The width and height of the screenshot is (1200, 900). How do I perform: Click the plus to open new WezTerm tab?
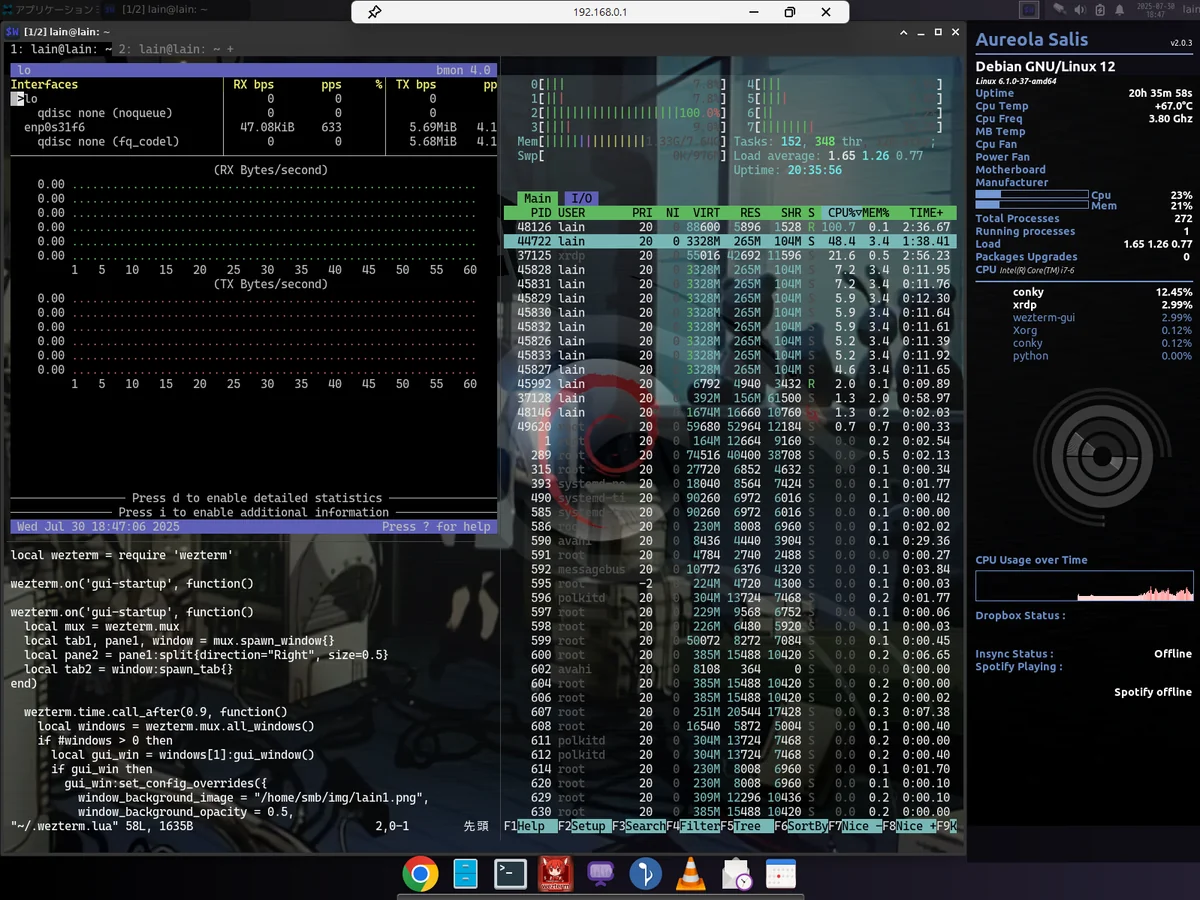click(230, 49)
